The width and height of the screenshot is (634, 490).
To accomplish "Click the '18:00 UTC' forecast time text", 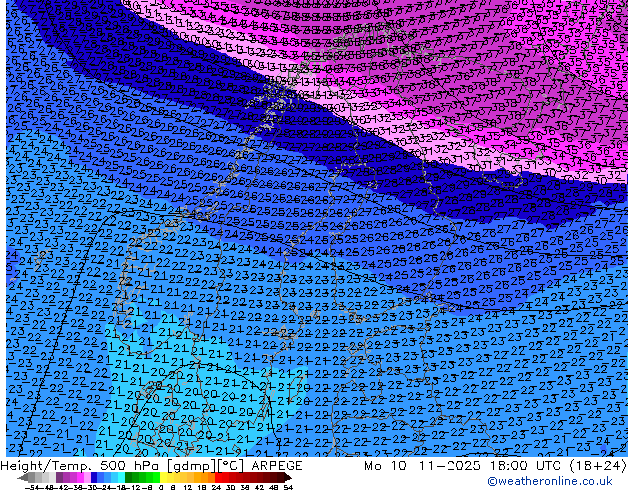I will [x=525, y=466].
